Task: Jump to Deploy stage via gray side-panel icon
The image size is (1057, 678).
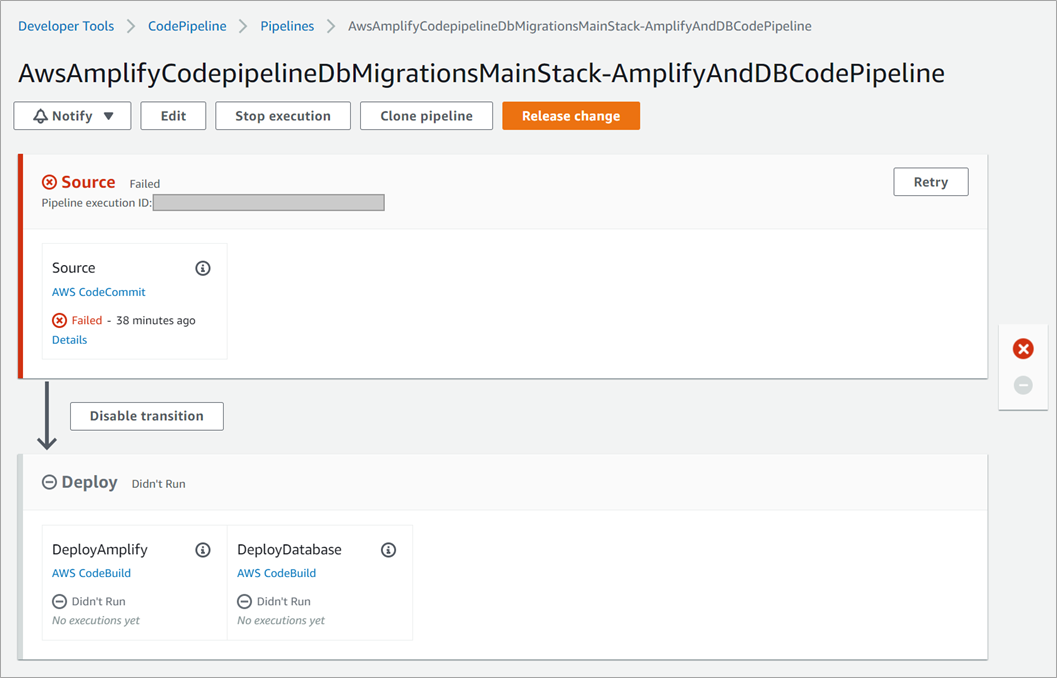Action: click(1023, 385)
